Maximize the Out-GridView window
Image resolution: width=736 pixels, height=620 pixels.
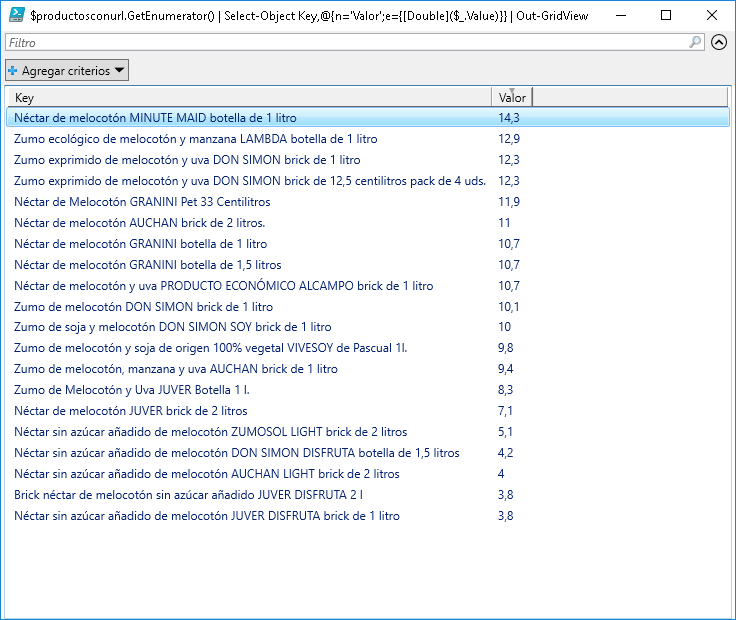point(666,15)
